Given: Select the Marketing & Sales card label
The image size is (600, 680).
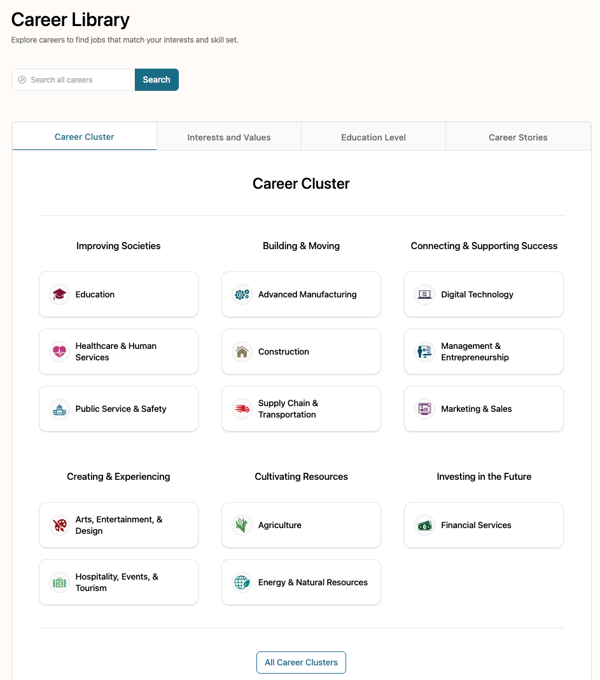Looking at the screenshot, I should click(x=476, y=409).
